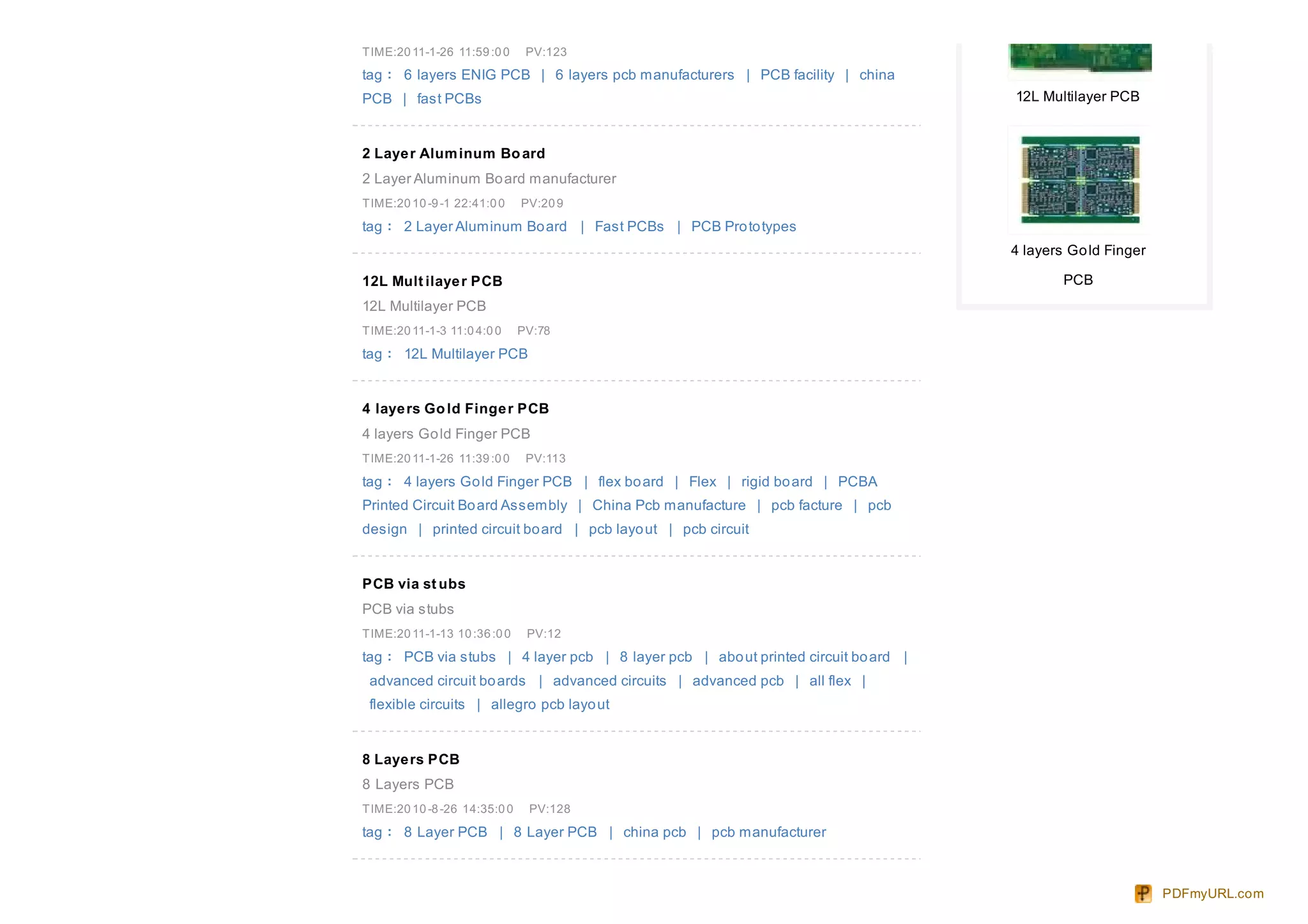Select the 'PCB facility' tag link
This screenshot has height=924, width=1308.
[x=797, y=75]
